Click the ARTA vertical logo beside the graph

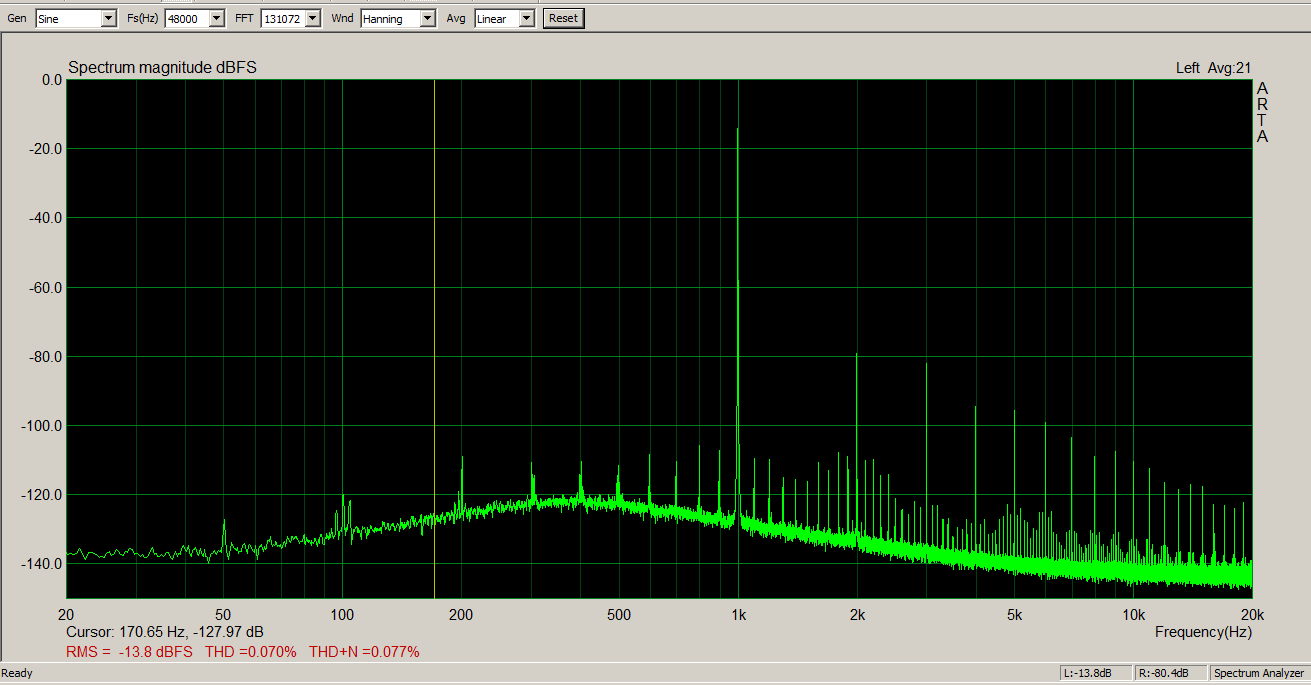tap(1262, 112)
